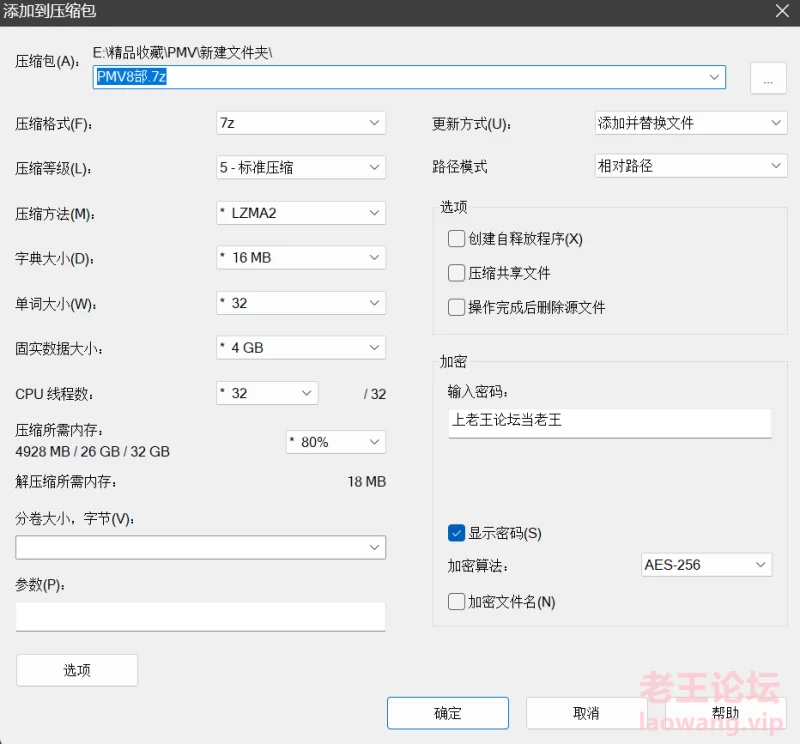Open the 路径模式 相对路径 dropdown
This screenshot has height=744, width=800.
(691, 166)
